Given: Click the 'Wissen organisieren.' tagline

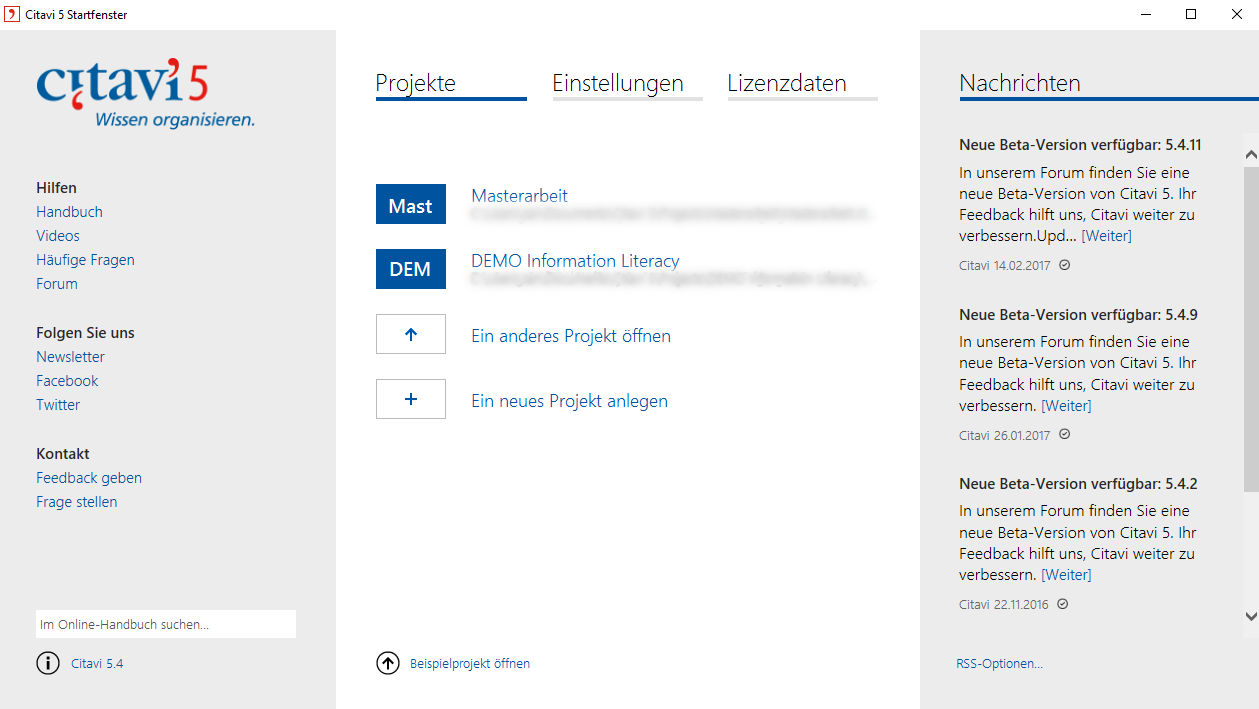Looking at the screenshot, I should click(x=175, y=120).
